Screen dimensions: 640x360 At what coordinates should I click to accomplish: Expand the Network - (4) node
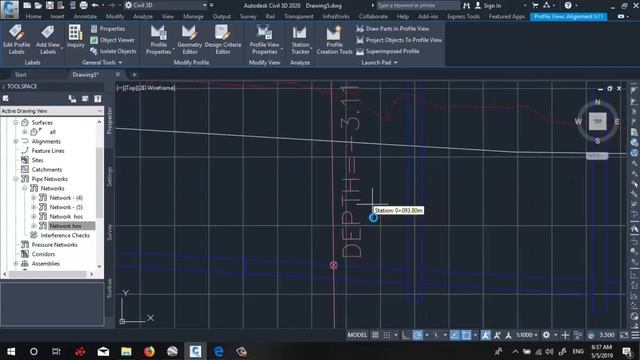(33, 198)
